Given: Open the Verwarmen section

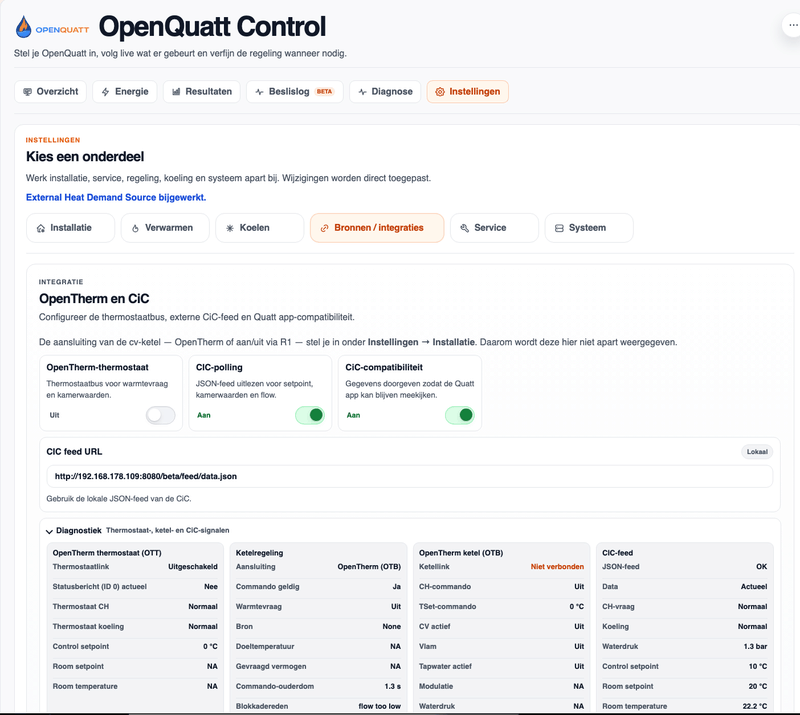Looking at the screenshot, I should [x=165, y=228].
